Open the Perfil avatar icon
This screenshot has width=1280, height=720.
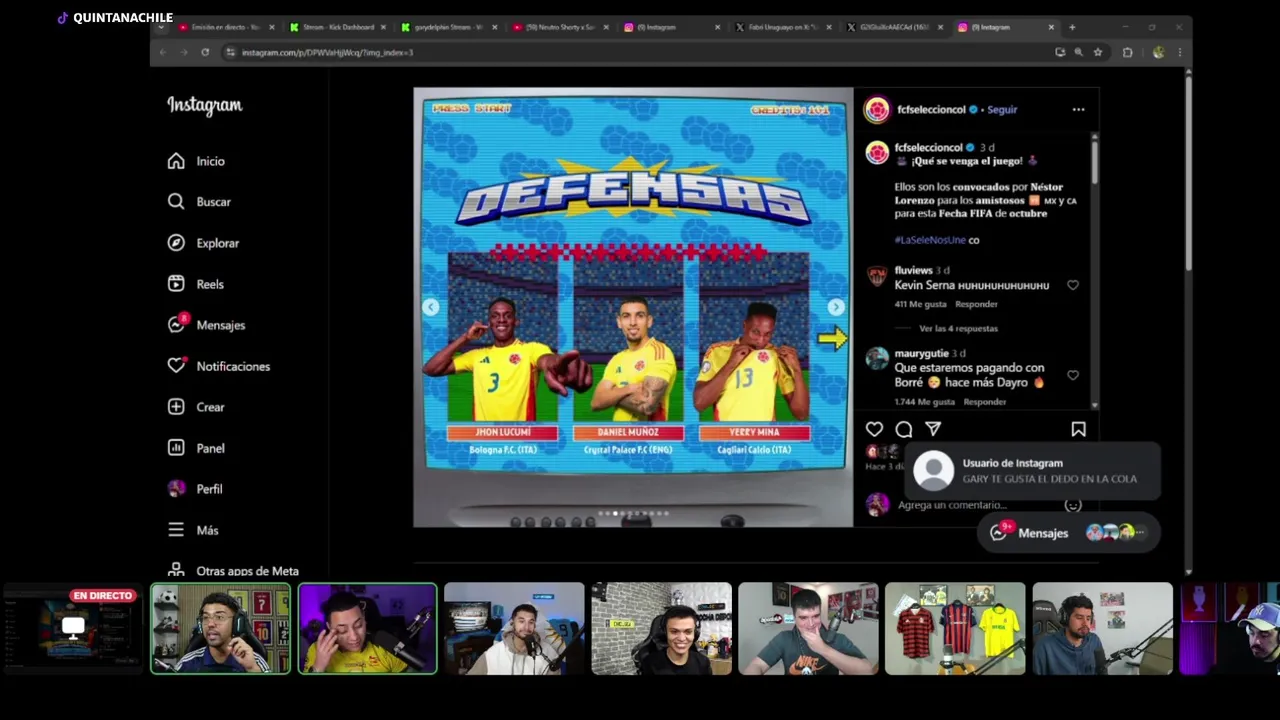[x=176, y=489]
